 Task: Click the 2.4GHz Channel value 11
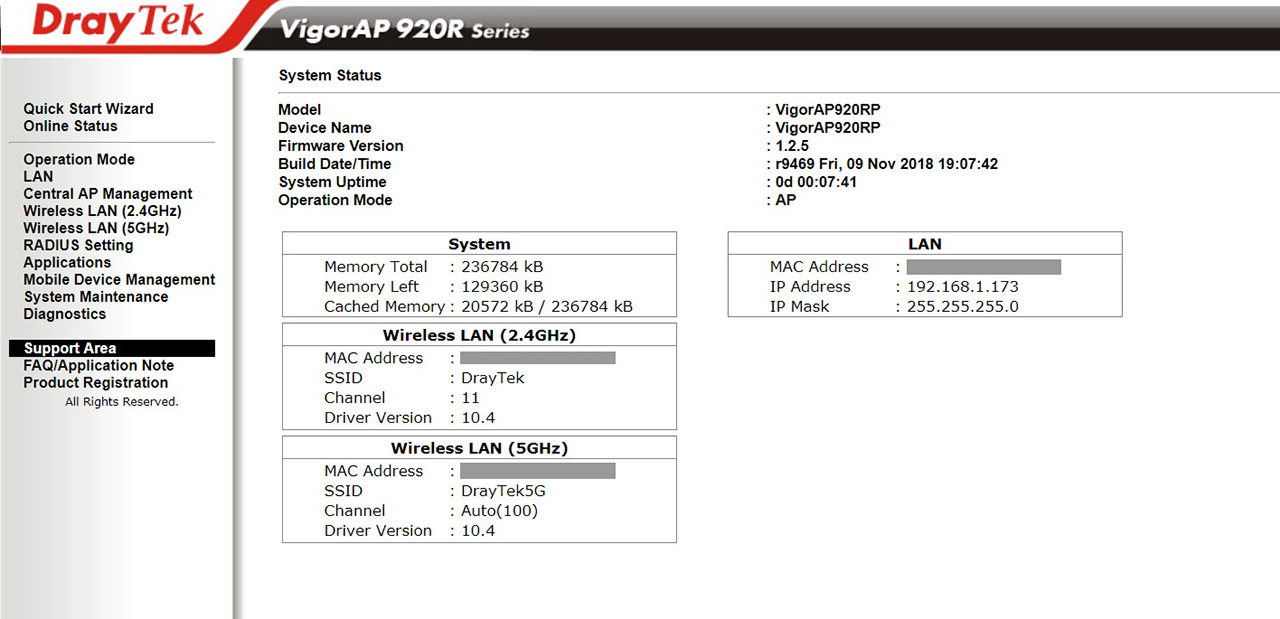point(471,398)
